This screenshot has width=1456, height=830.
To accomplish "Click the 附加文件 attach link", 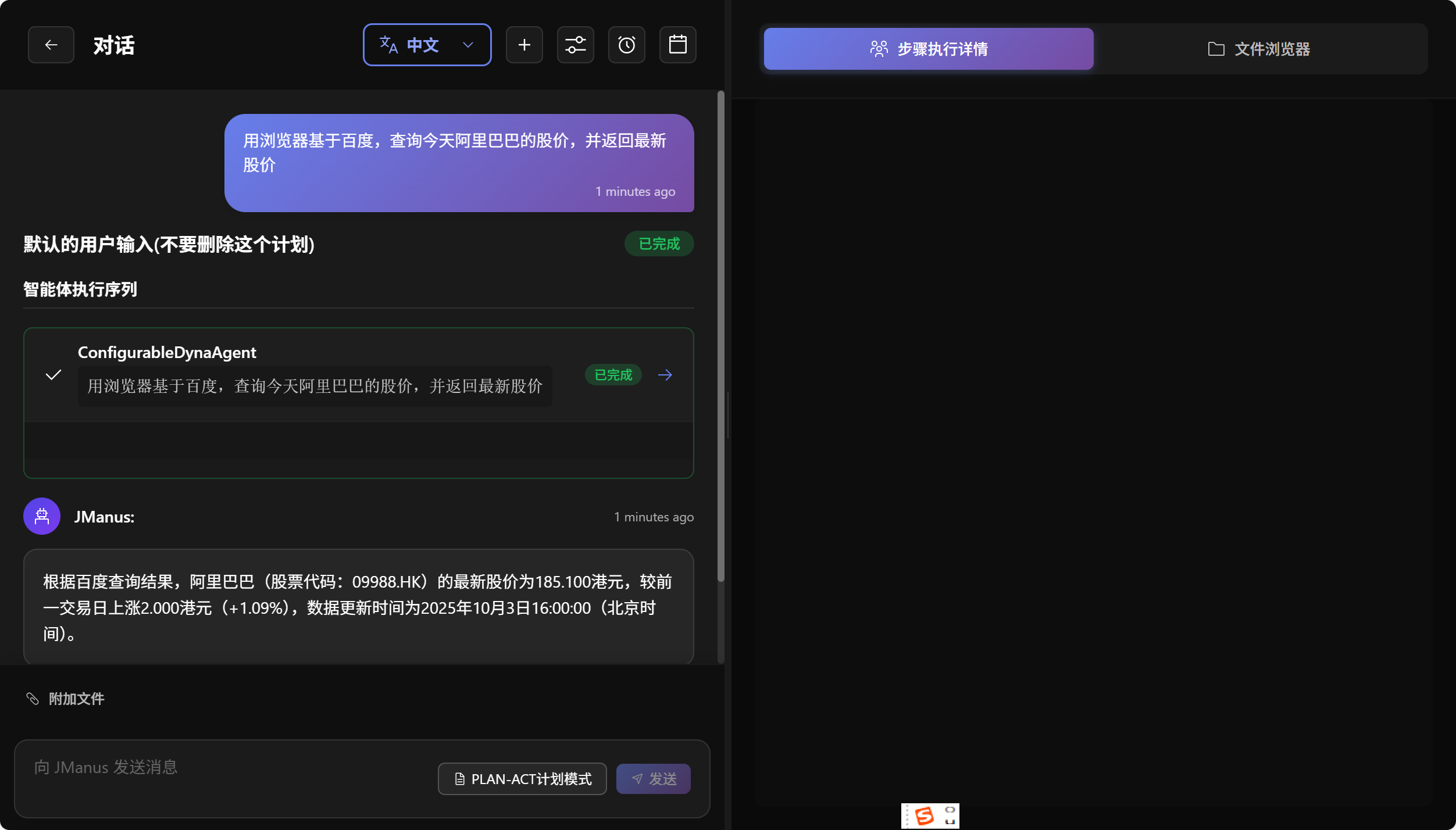I will point(76,699).
